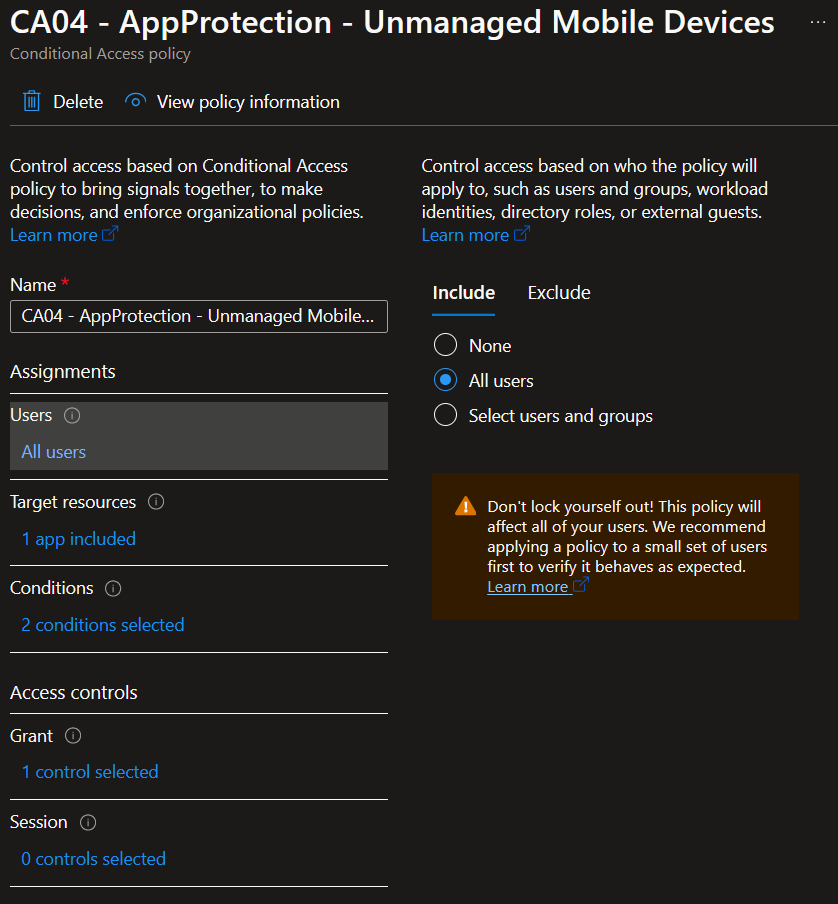Click the info icon next to Target resources

pos(156,502)
